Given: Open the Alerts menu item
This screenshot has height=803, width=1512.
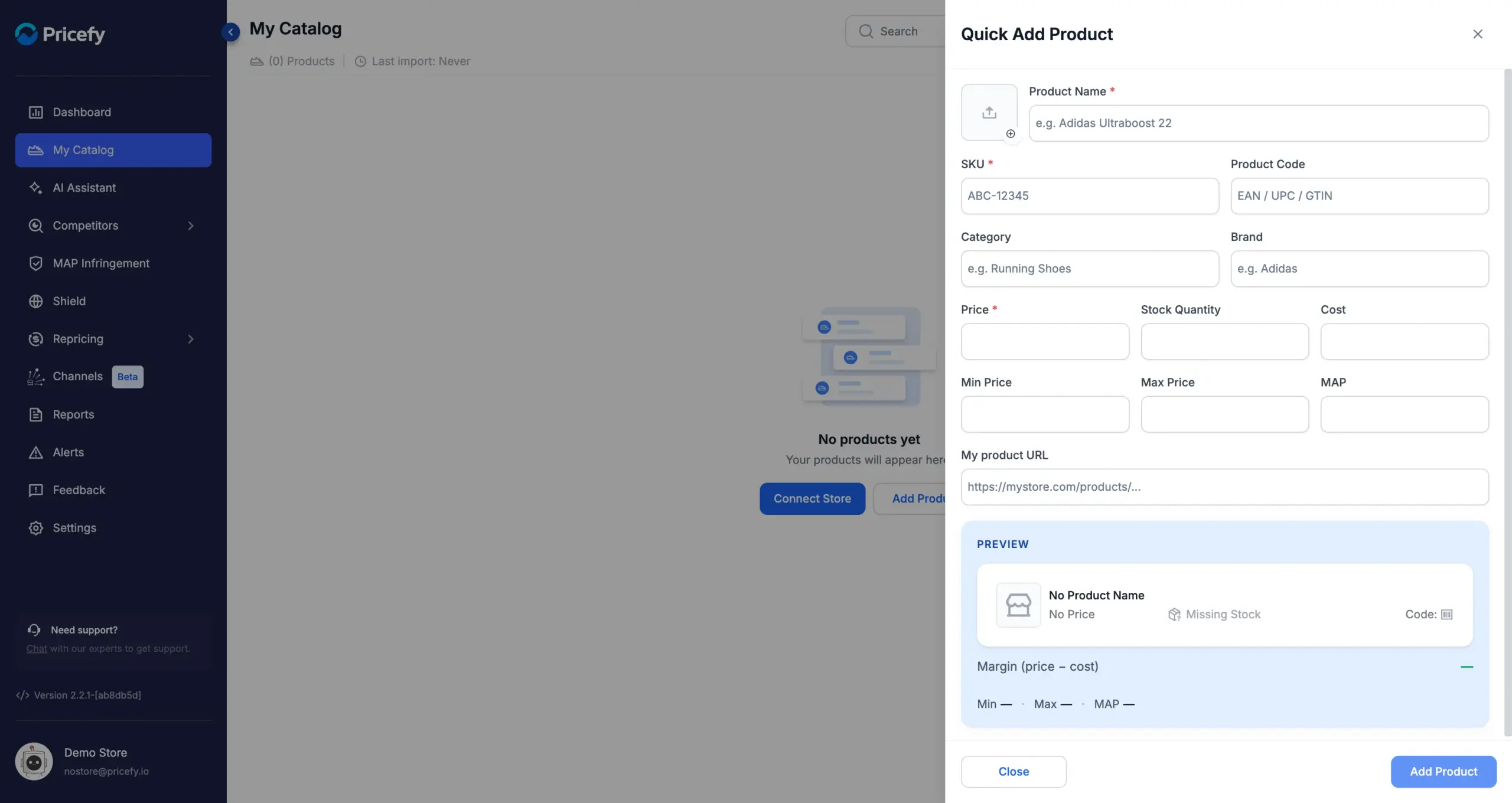Looking at the screenshot, I should [113, 452].
